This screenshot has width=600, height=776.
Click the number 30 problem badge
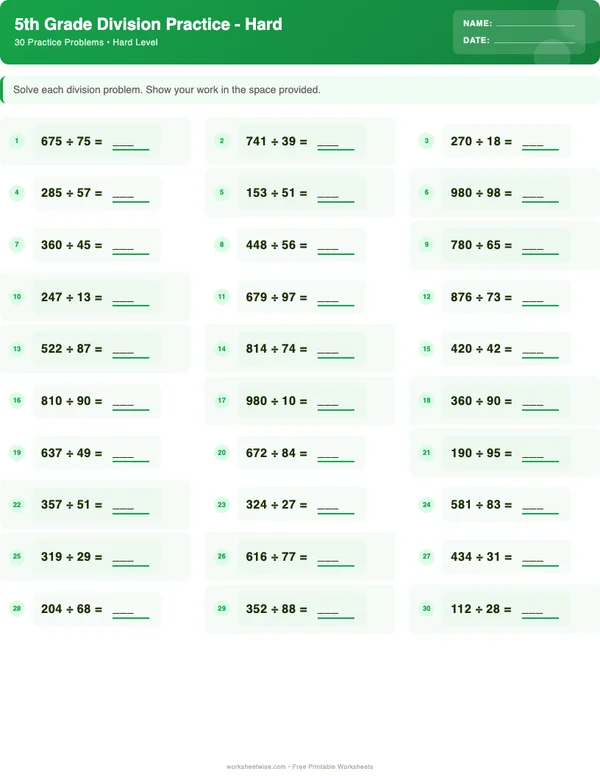point(426,609)
